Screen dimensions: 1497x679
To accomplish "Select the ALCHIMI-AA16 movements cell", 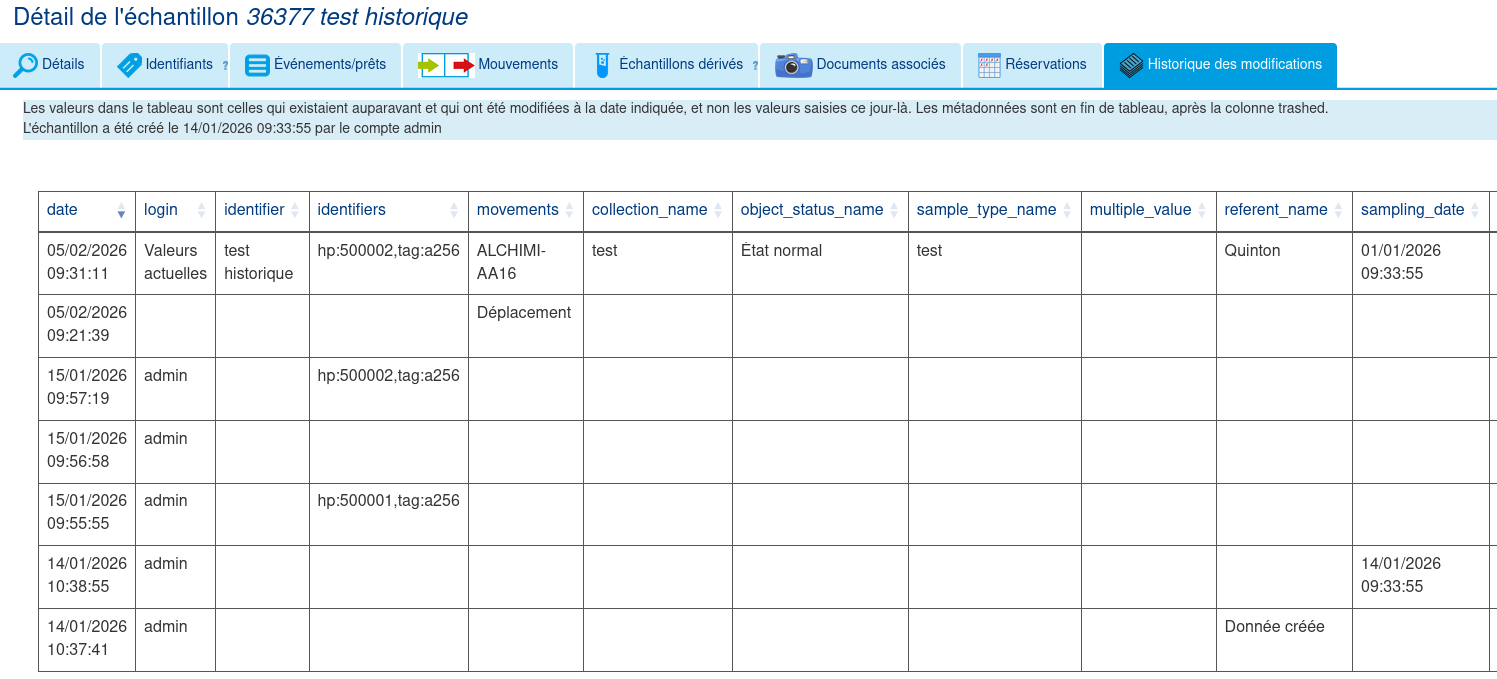I will [512, 262].
